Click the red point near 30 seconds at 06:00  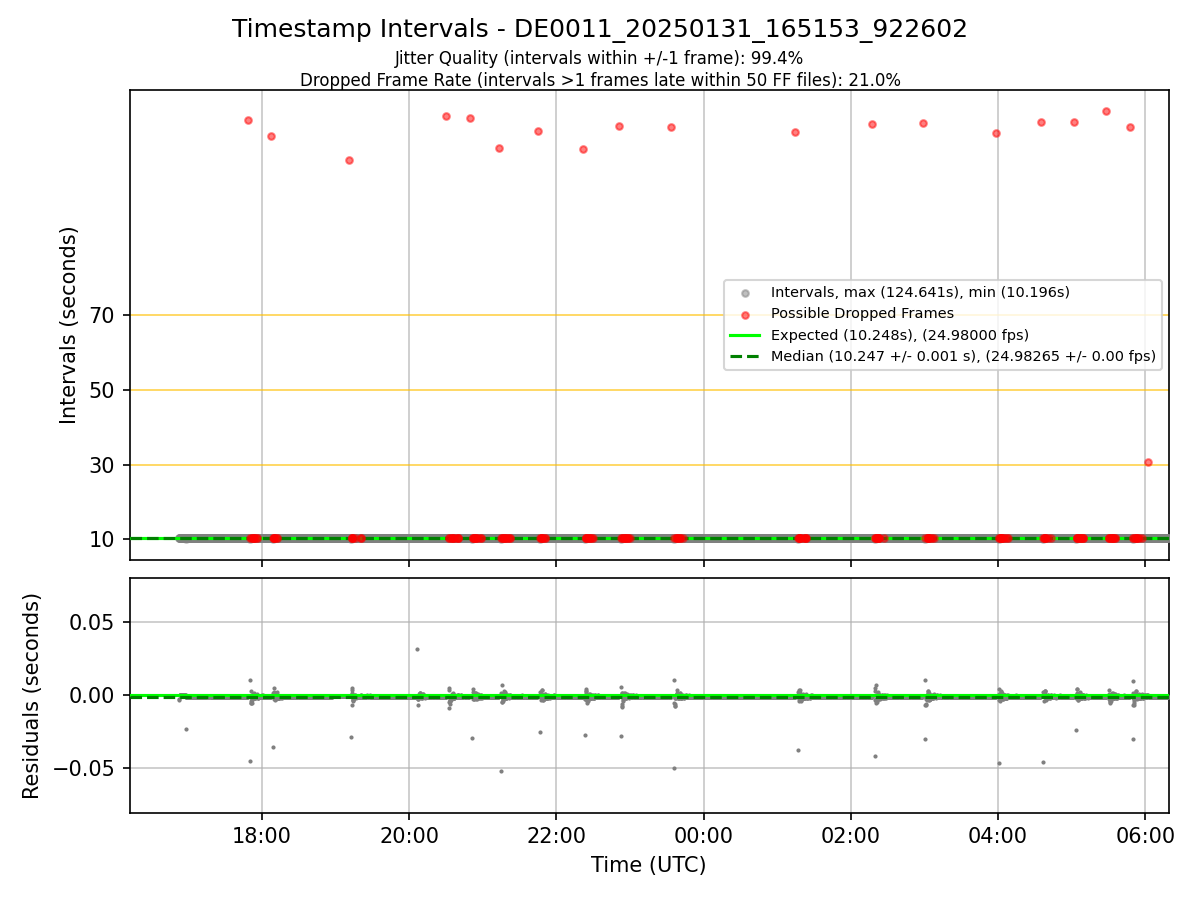pyautogui.click(x=1148, y=462)
